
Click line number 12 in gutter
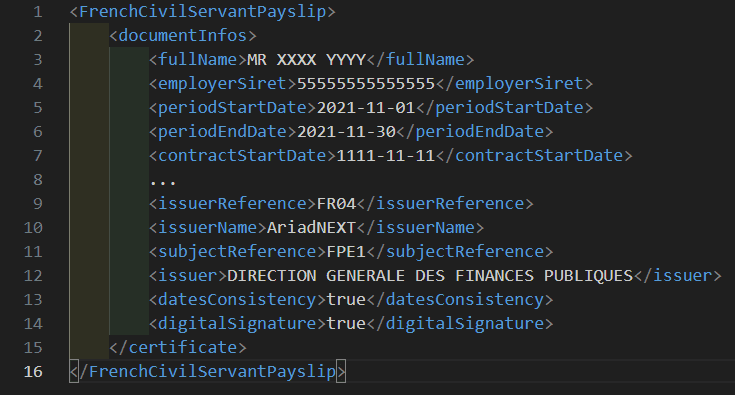[33, 276]
